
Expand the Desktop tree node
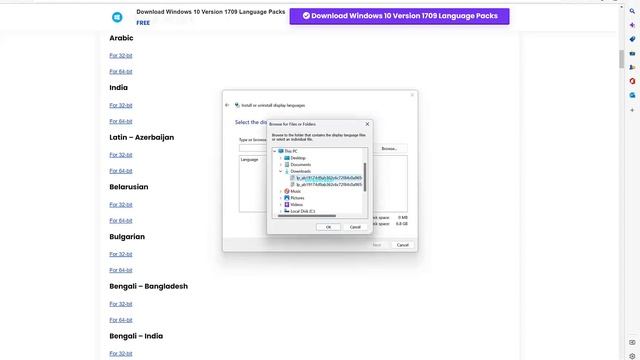[281, 158]
